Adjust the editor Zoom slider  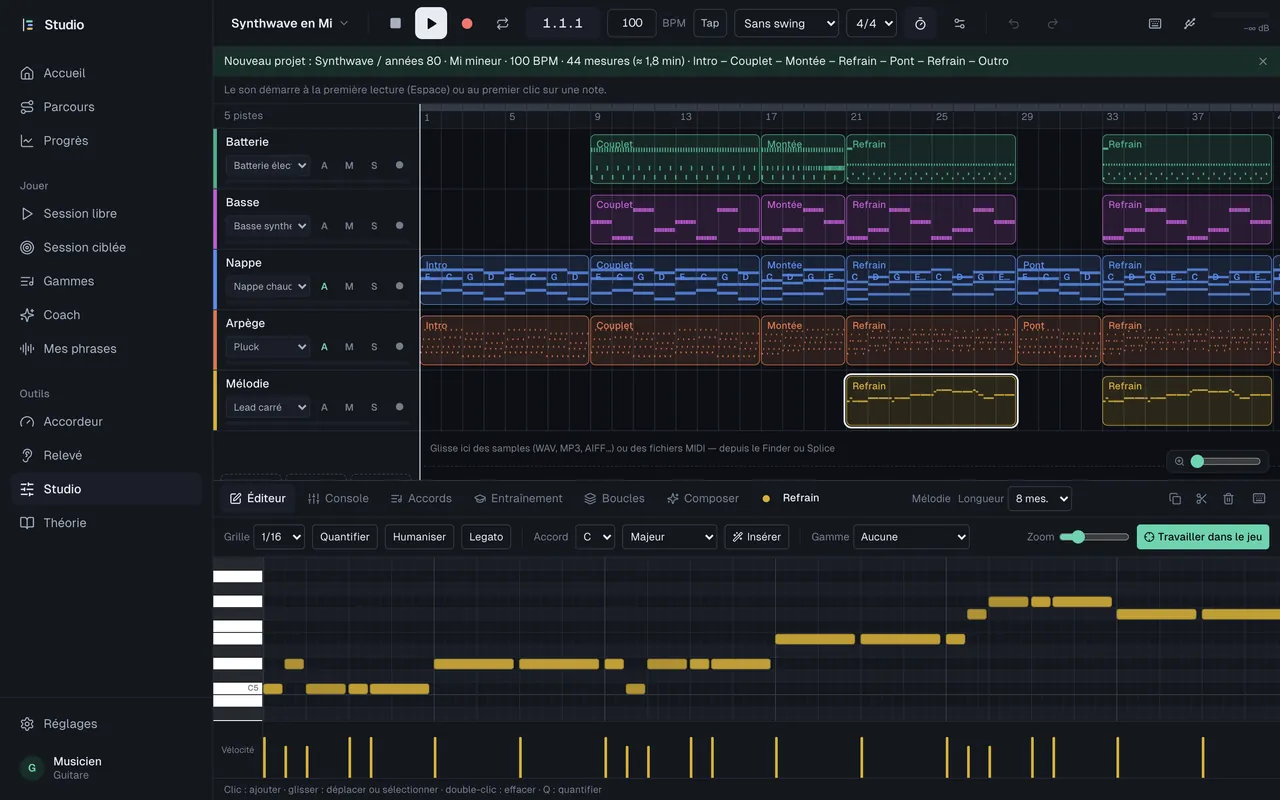coord(1094,537)
